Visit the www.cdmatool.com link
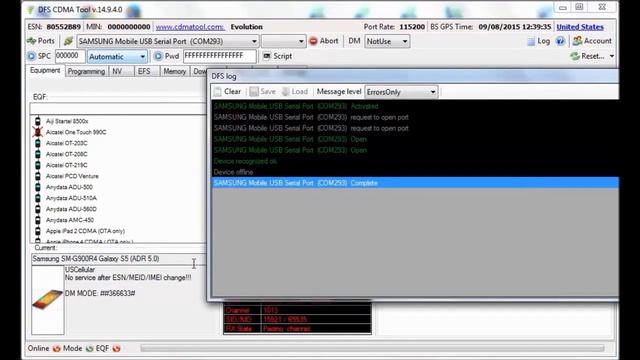Image resolution: width=640 pixels, height=360 pixels. tap(190, 27)
